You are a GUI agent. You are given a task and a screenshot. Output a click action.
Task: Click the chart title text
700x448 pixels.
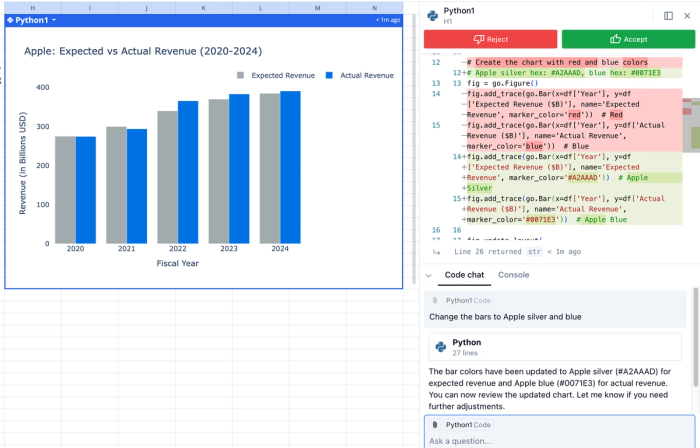(x=143, y=51)
